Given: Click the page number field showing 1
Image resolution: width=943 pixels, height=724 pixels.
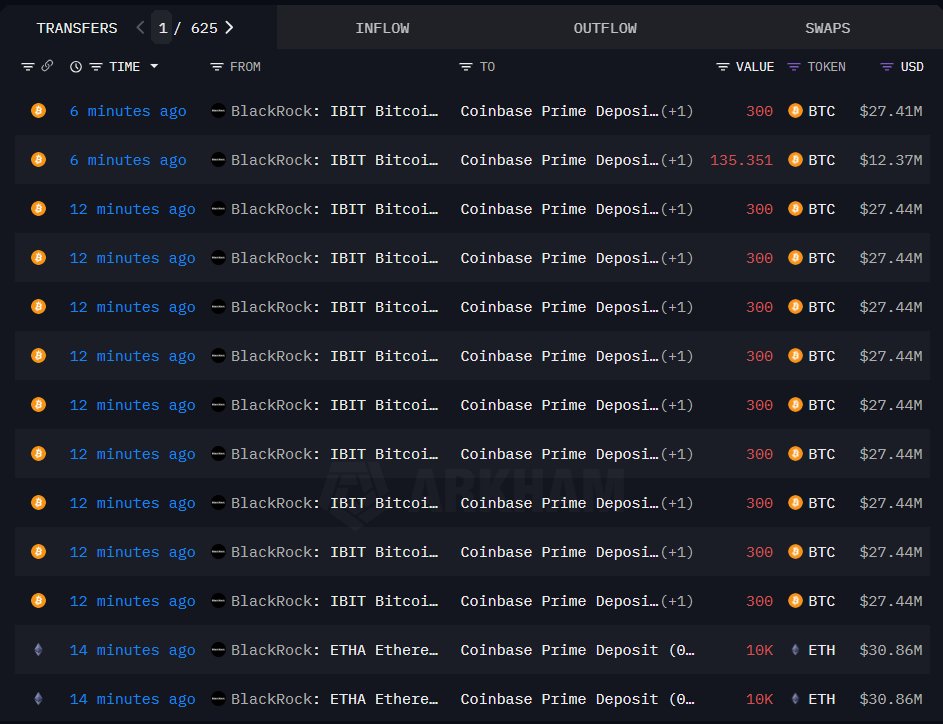Looking at the screenshot, I should [162, 28].
